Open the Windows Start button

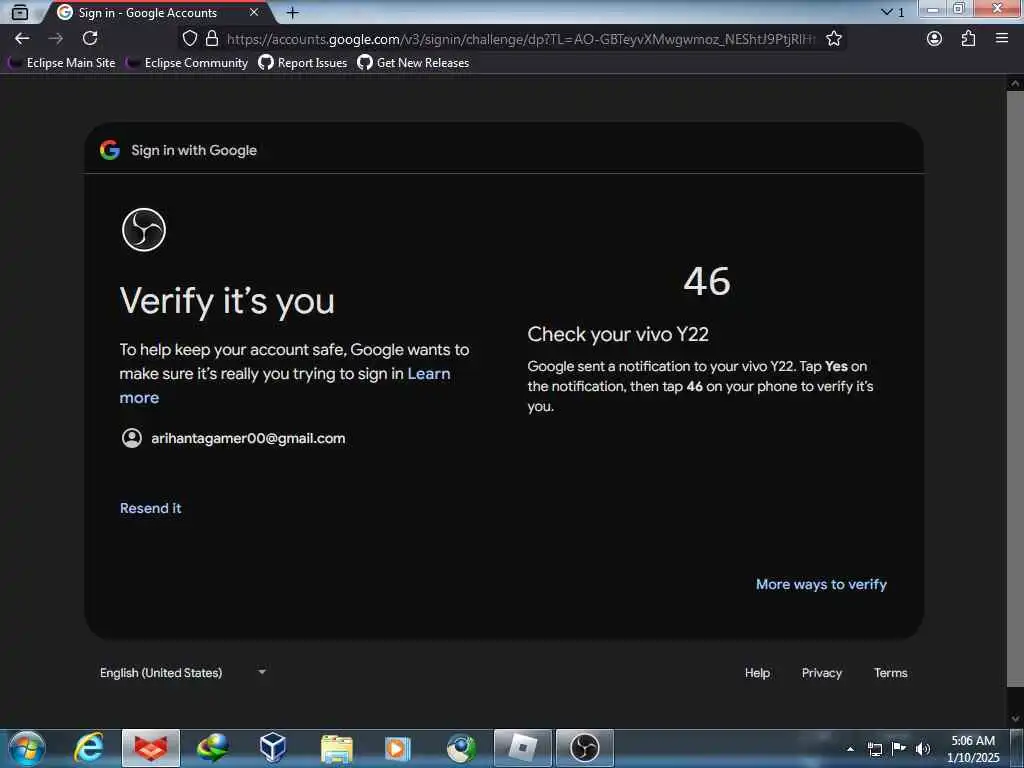[27, 748]
